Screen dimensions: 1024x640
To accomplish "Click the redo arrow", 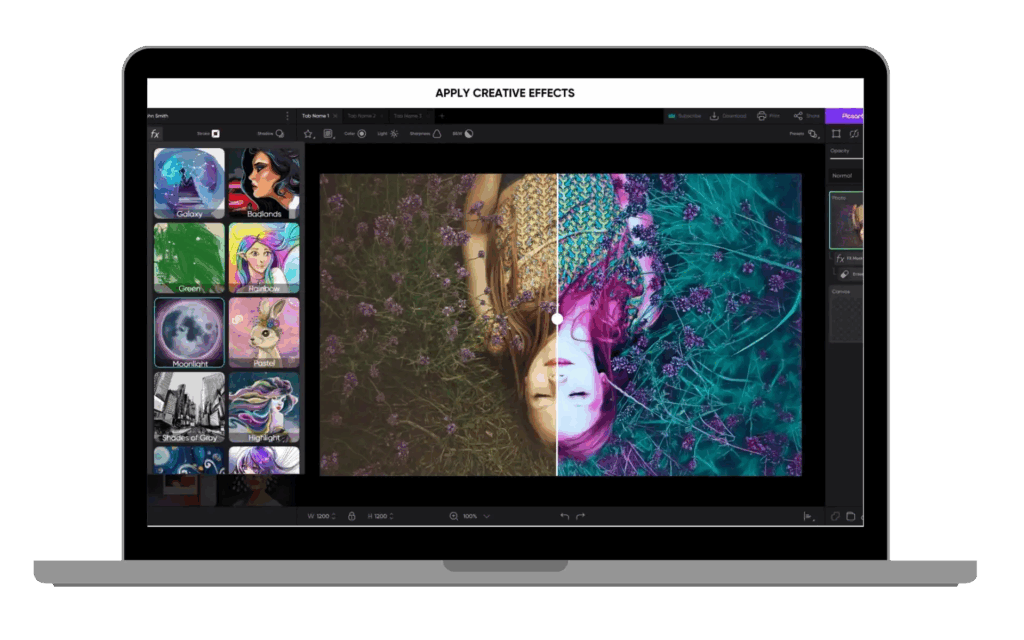I will pyautogui.click(x=581, y=516).
